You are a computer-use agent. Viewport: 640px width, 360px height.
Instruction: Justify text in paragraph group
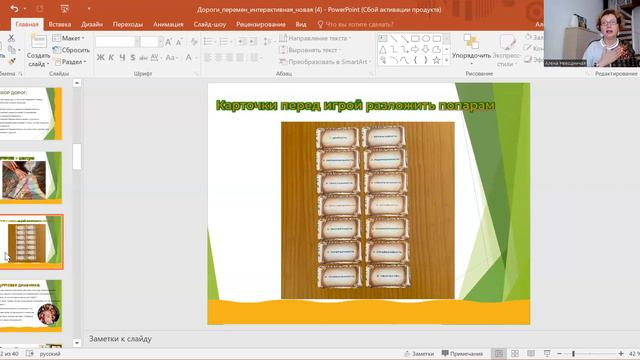(x=240, y=58)
